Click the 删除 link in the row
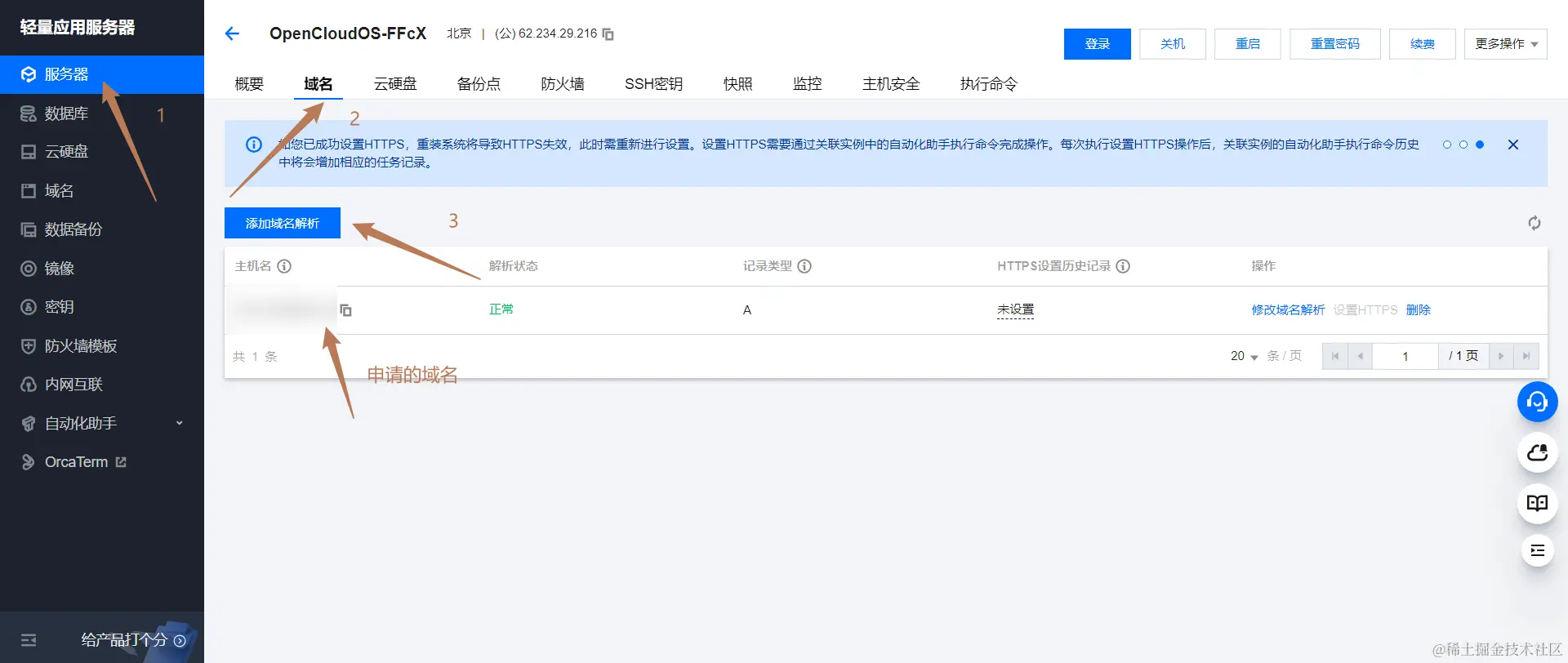Image resolution: width=1568 pixels, height=663 pixels. pos(1419,310)
